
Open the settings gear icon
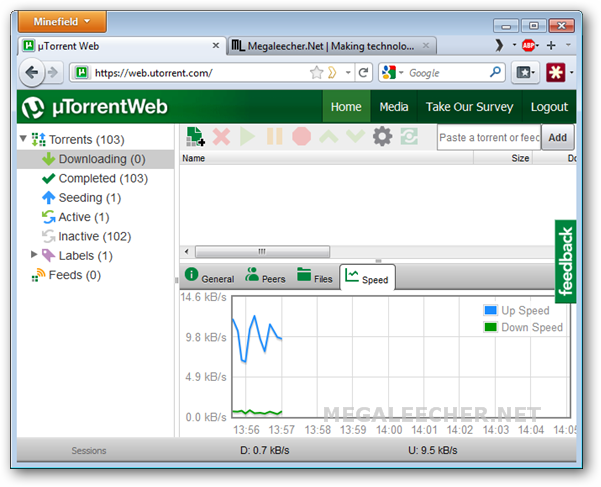pos(383,136)
